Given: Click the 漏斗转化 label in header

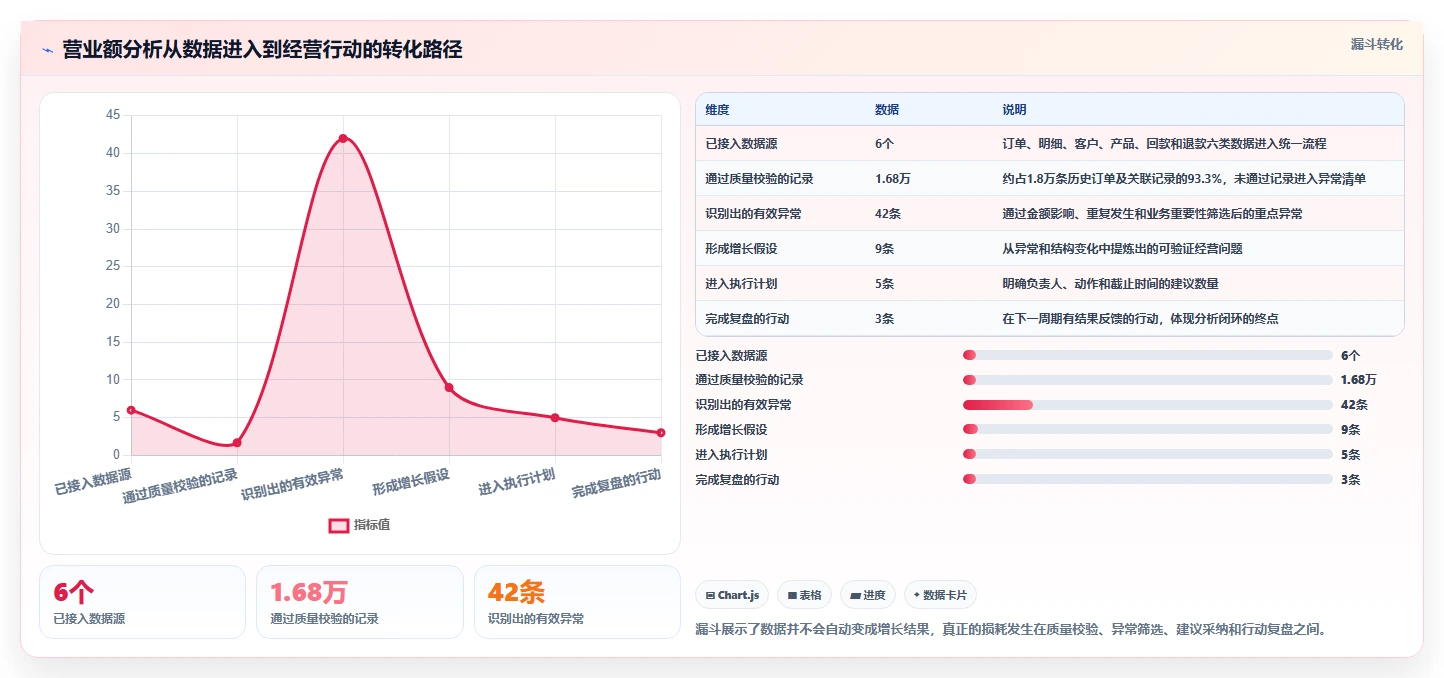Looking at the screenshot, I should pos(1376,44).
